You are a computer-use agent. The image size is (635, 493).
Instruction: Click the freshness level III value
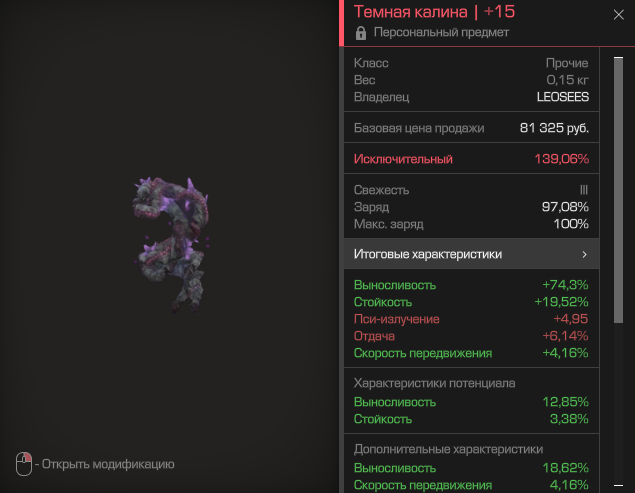coord(584,190)
